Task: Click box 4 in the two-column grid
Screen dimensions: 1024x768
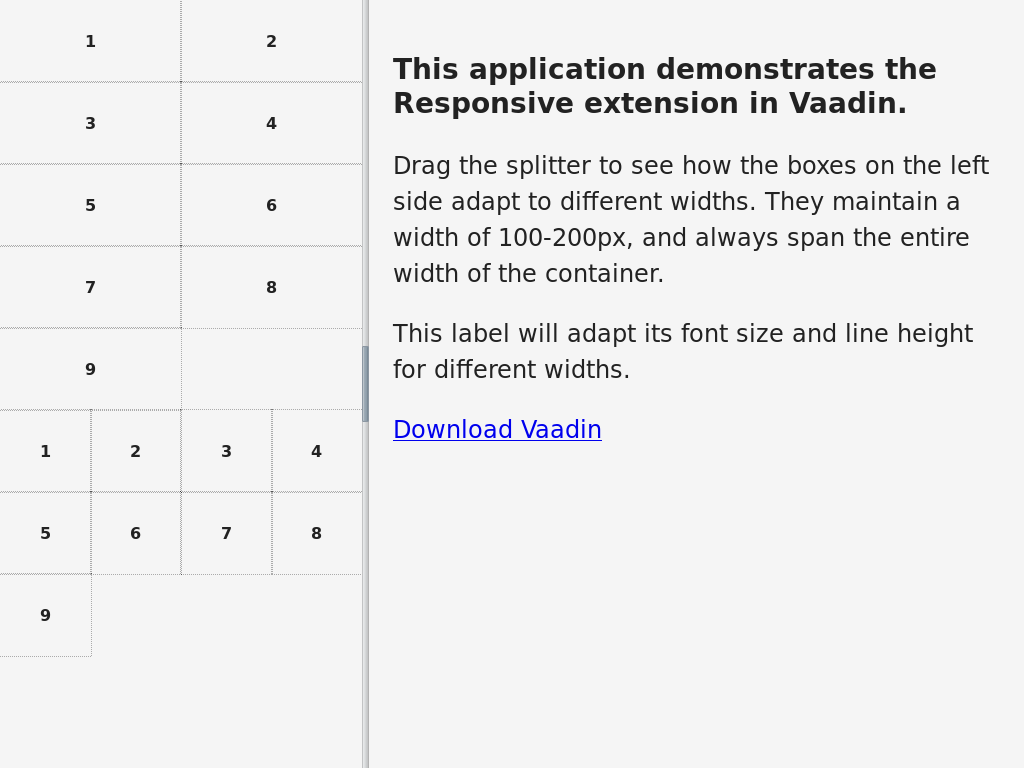Action: coord(272,123)
